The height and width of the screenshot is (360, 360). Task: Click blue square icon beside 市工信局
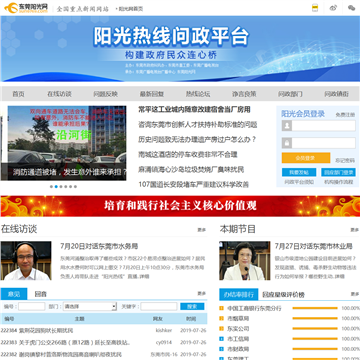click(222, 339)
